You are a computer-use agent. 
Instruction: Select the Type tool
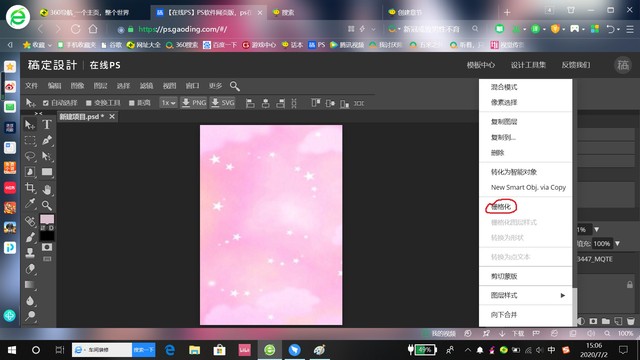tap(47, 124)
